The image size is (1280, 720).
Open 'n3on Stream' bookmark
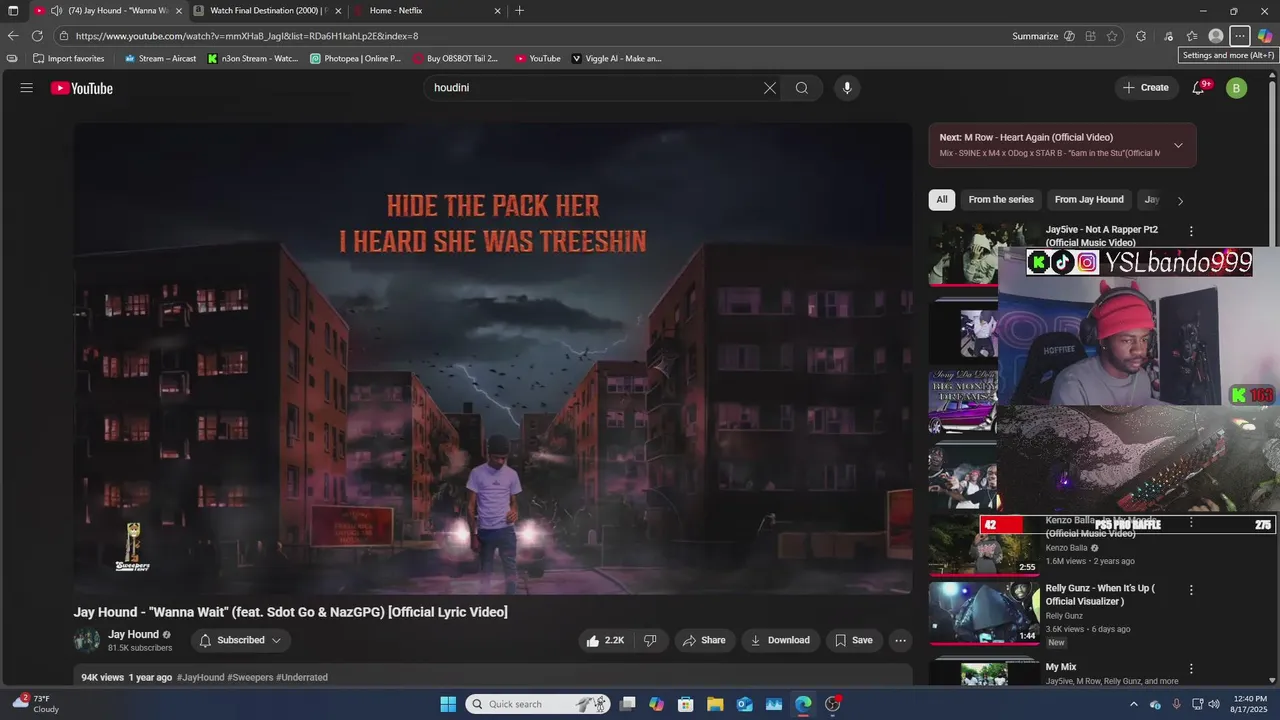coord(253,58)
